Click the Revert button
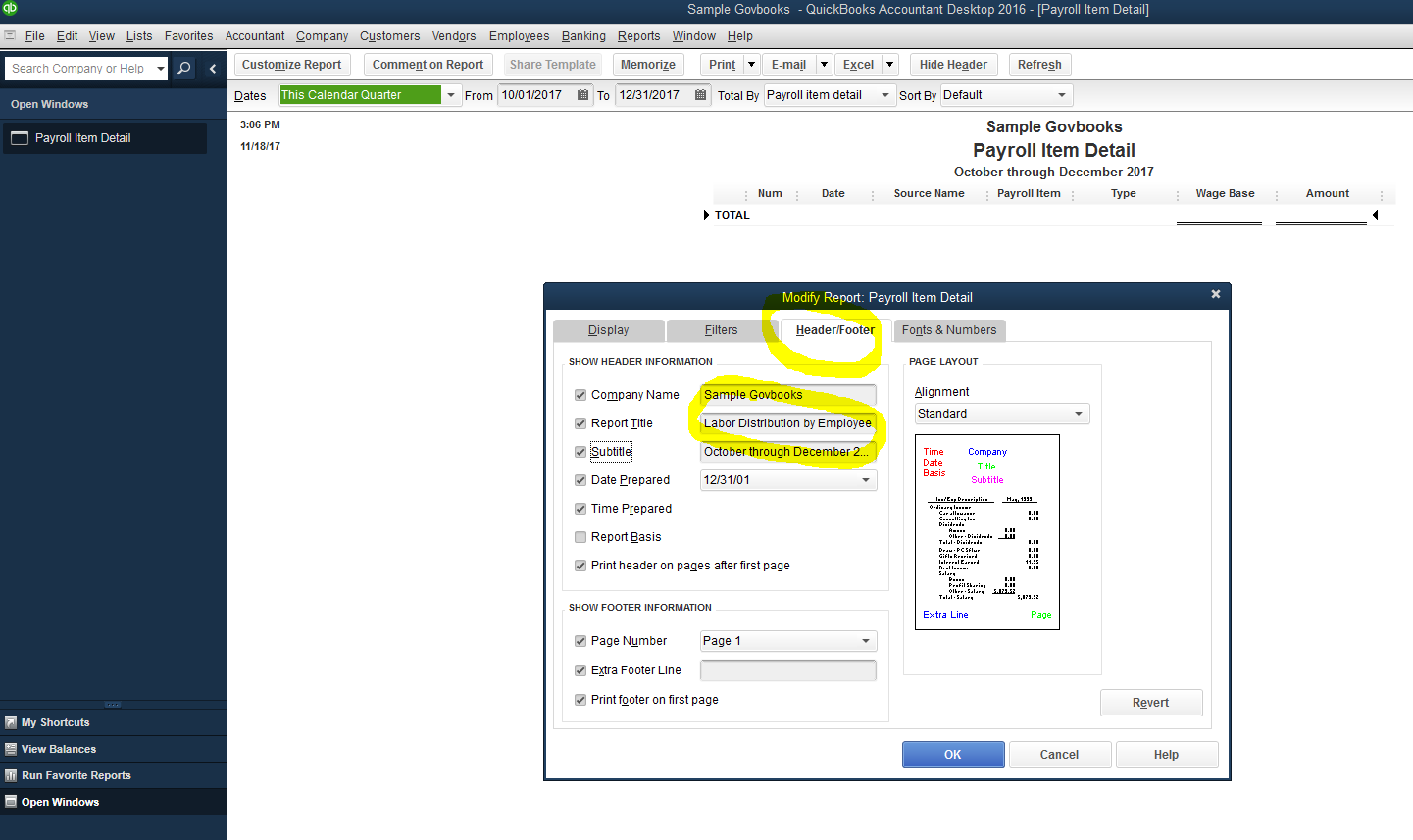The height and width of the screenshot is (840, 1413). tap(1150, 702)
